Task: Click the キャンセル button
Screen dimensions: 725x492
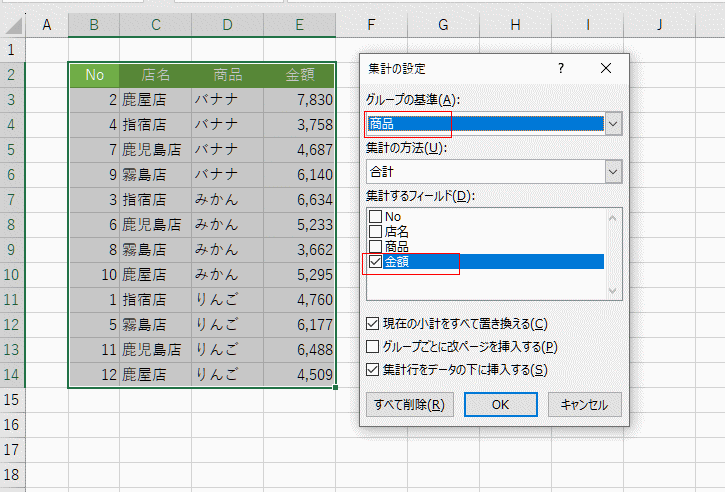Action: coord(584,405)
